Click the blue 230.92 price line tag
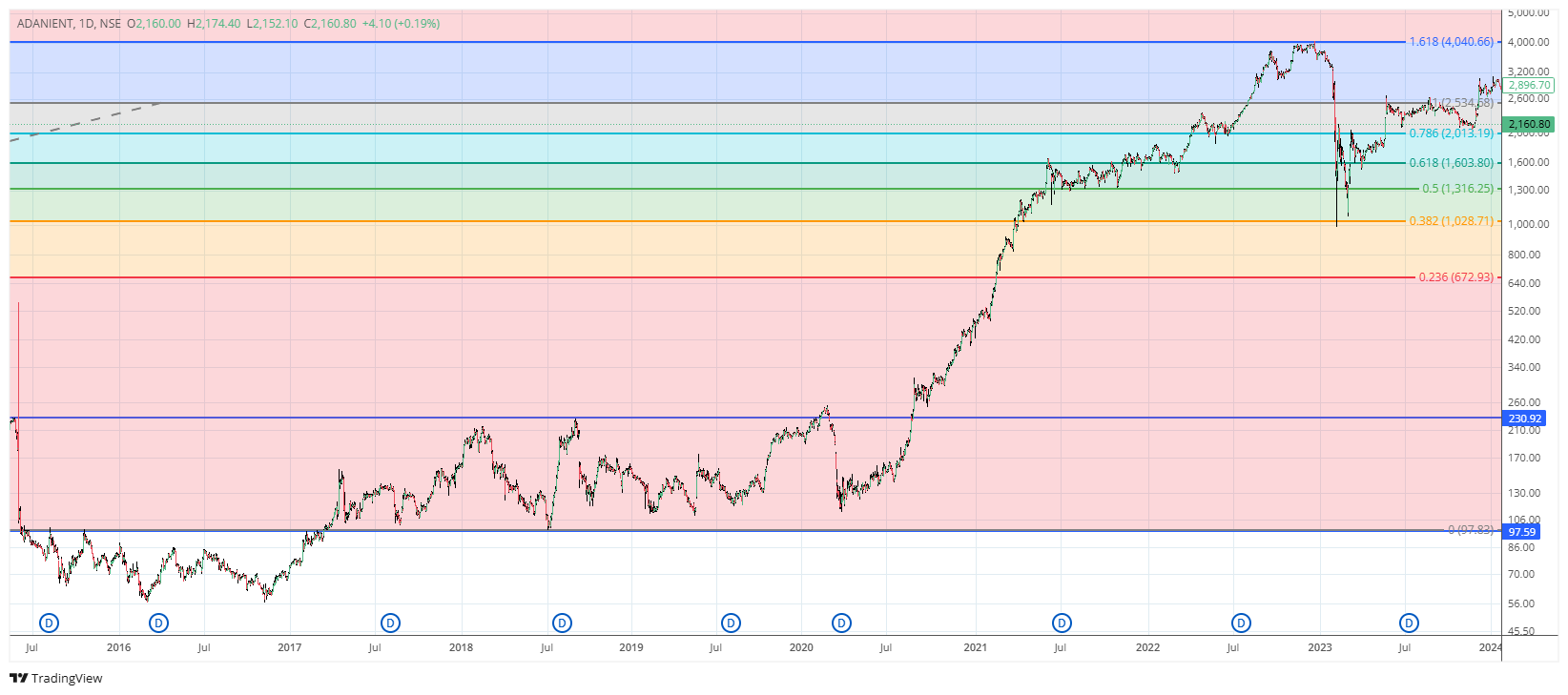The height and width of the screenshot is (695, 1568). (1524, 419)
